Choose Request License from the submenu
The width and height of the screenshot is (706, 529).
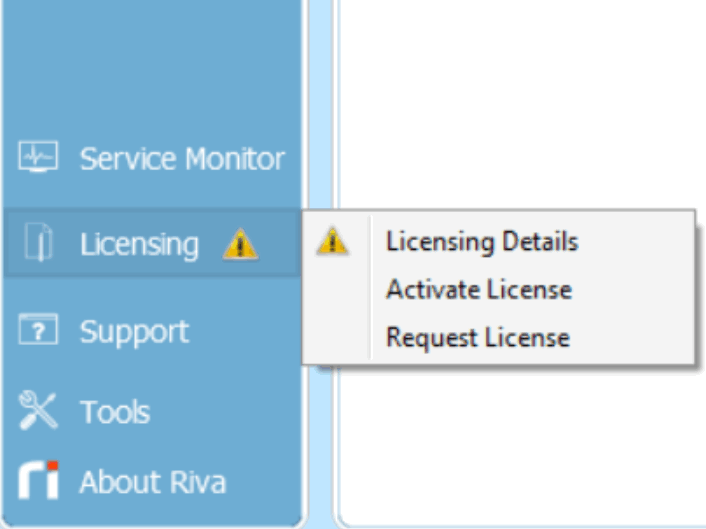tap(478, 338)
